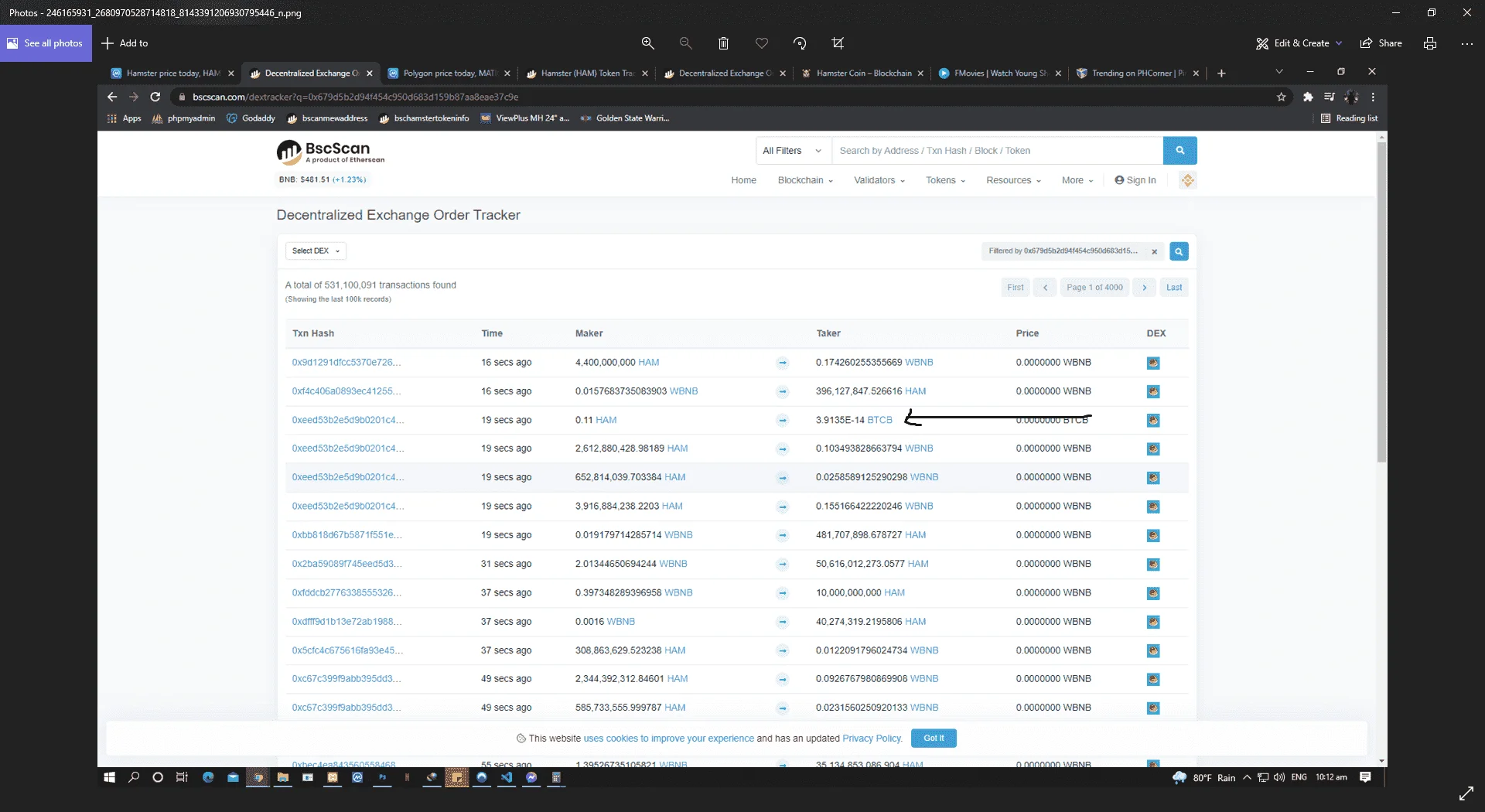Click the BscScan logo
The image size is (1485, 812).
(x=330, y=152)
